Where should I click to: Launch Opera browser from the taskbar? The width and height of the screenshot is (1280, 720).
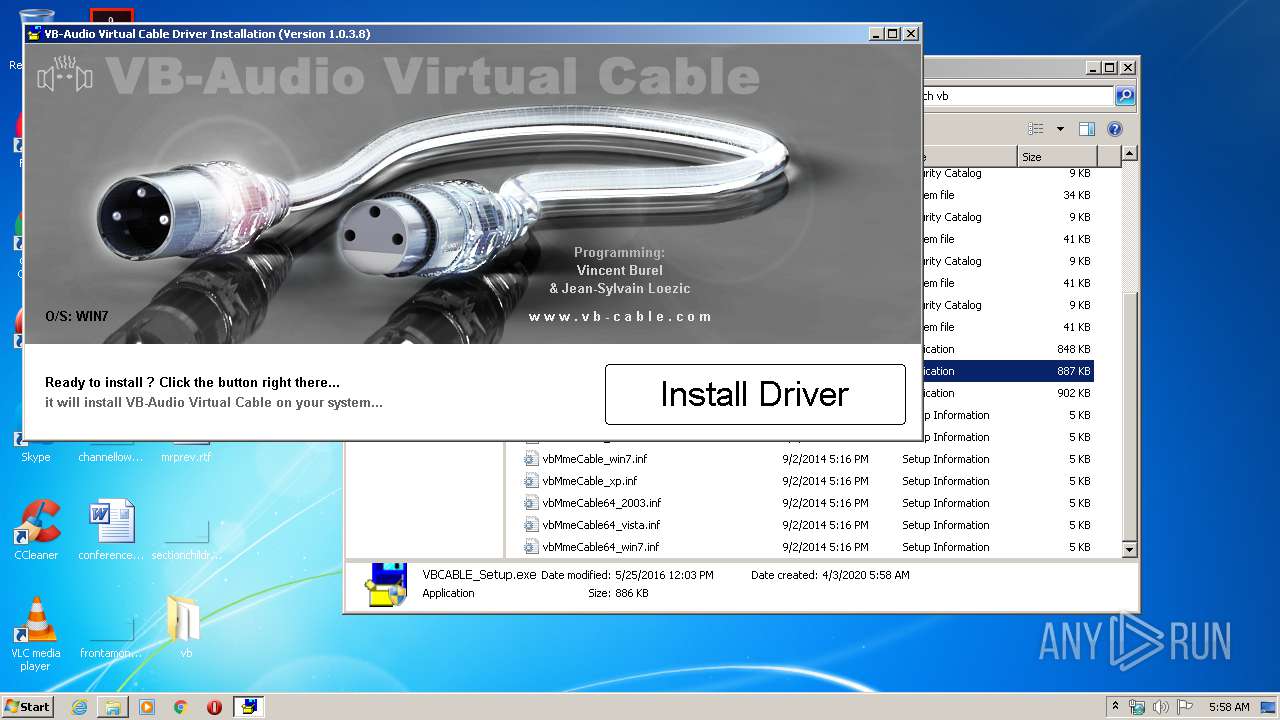coord(214,707)
